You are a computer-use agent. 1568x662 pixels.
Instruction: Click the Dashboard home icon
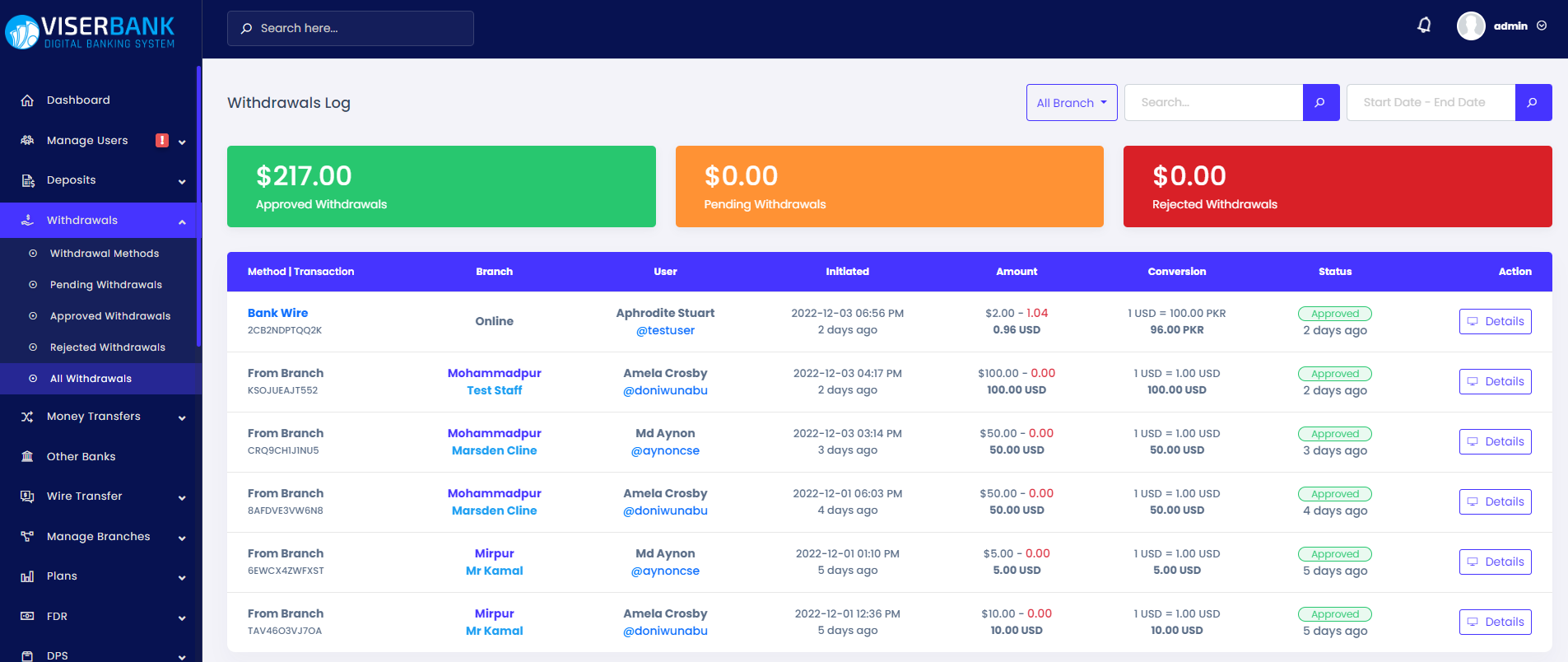click(27, 100)
